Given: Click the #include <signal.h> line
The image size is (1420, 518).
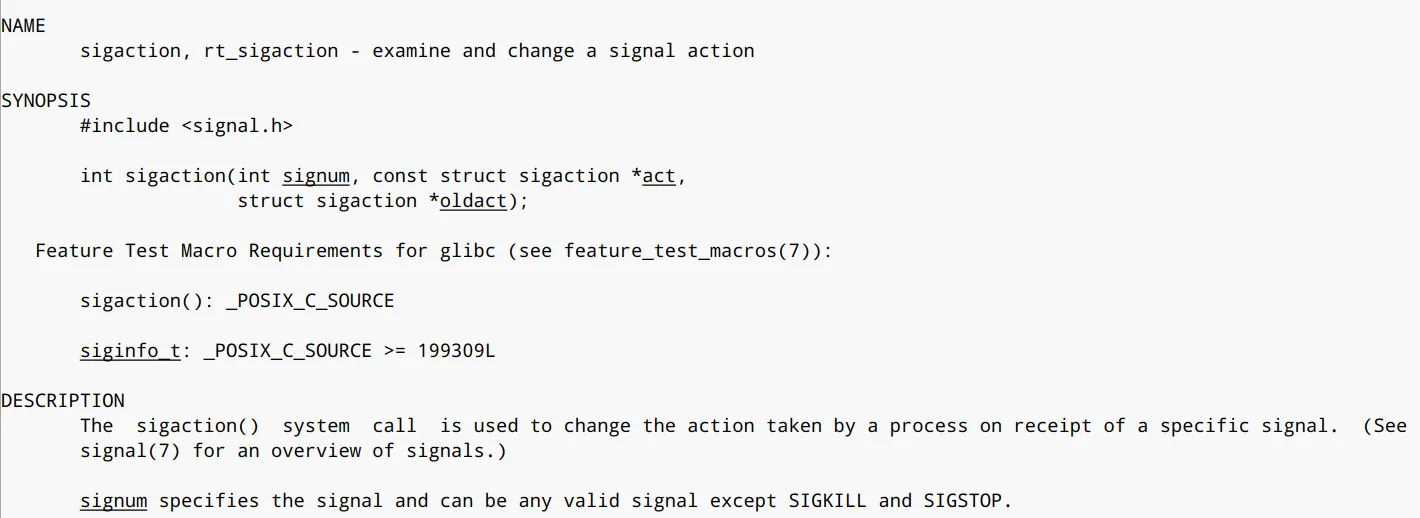Looking at the screenshot, I should pyautogui.click(x=186, y=126).
